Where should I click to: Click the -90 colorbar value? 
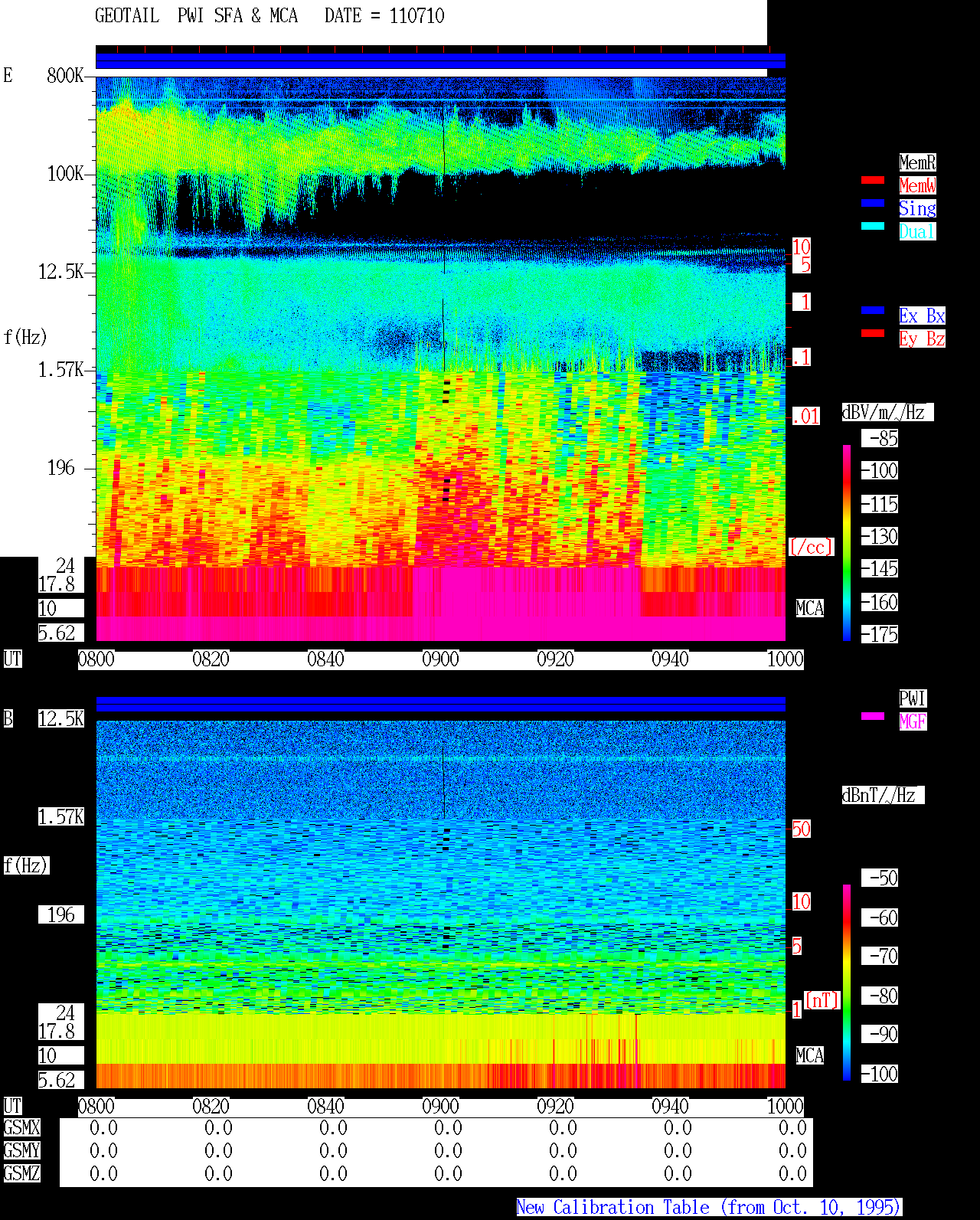coord(880,1034)
